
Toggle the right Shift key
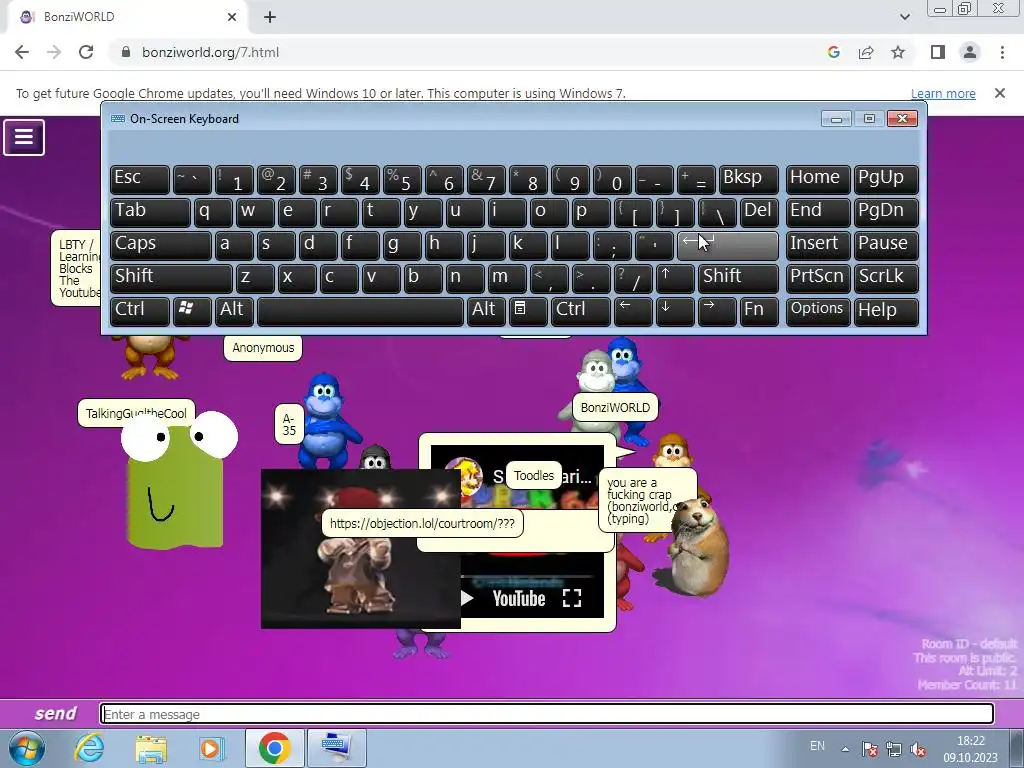738,278
